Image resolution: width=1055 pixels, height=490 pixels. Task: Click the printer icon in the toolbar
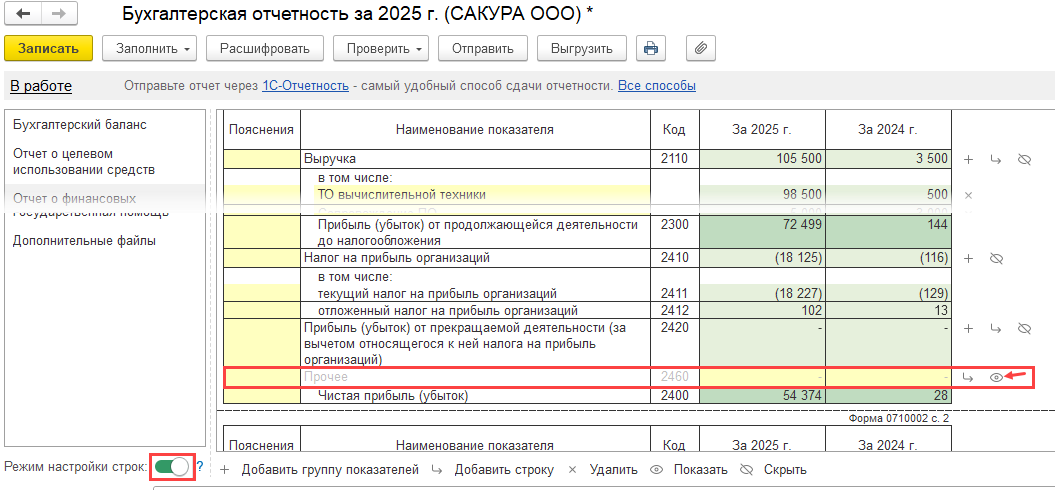tap(651, 48)
